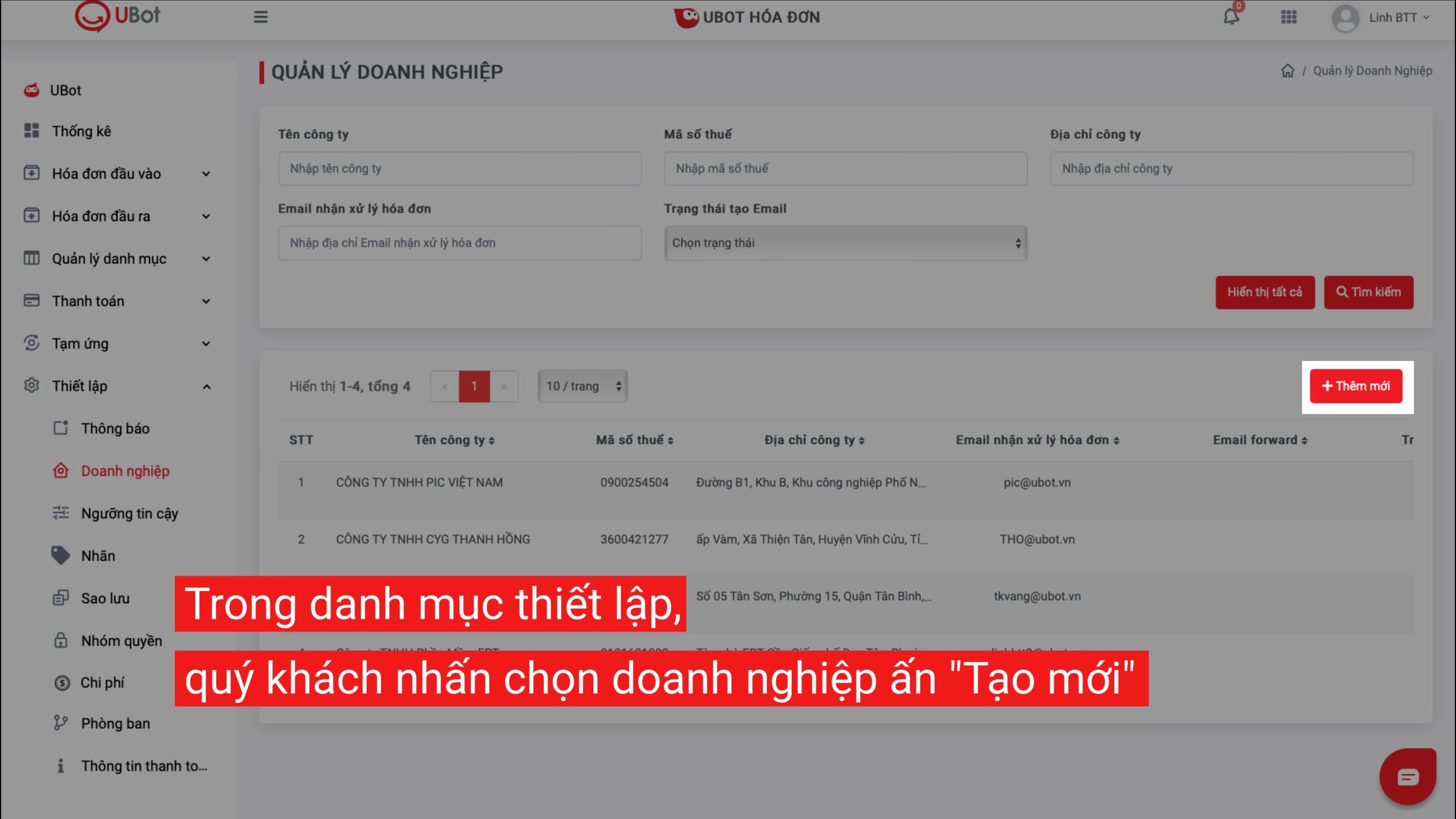Click the hamburger menu icon
The width and height of the screenshot is (1456, 819).
point(260,17)
